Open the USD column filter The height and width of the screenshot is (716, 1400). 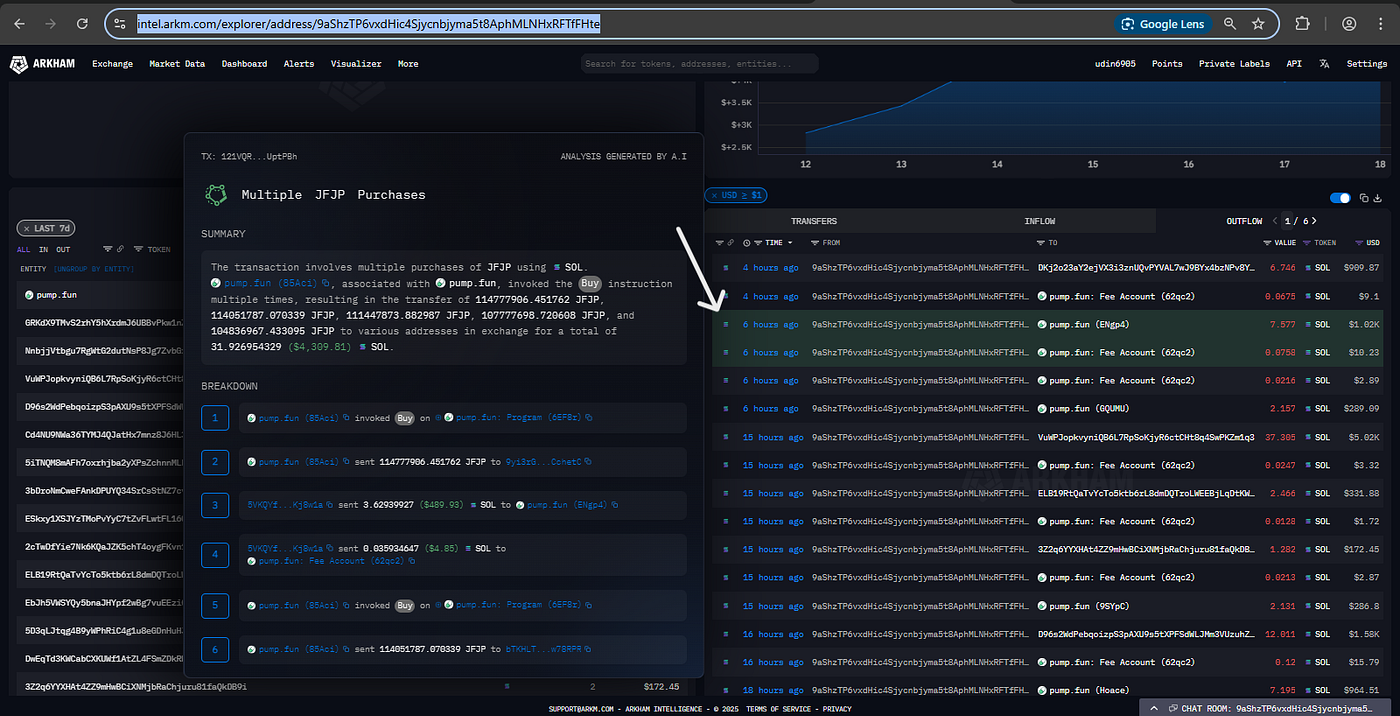[x=1360, y=243]
